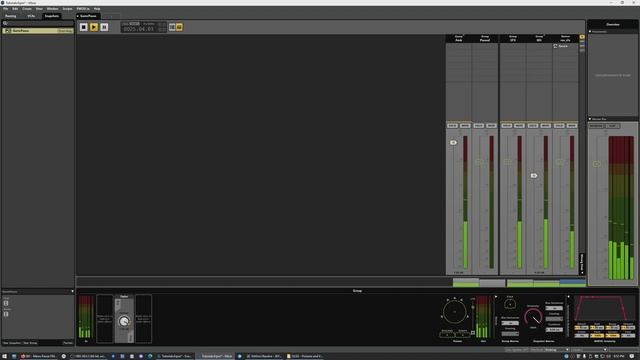
Task: Solo the second group mixer strip
Action: pyautogui.click(x=478, y=126)
